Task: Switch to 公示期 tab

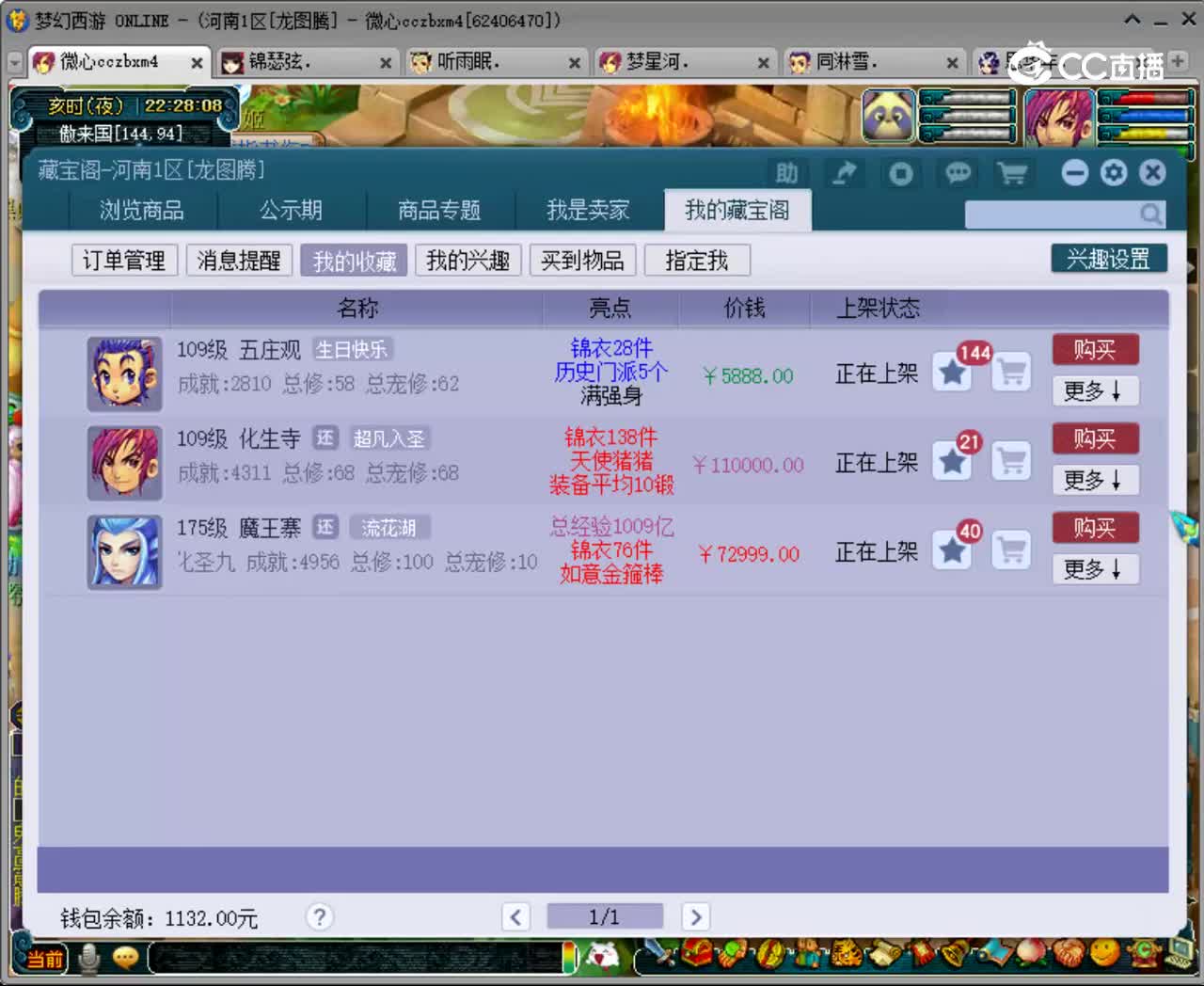Action: (x=291, y=210)
